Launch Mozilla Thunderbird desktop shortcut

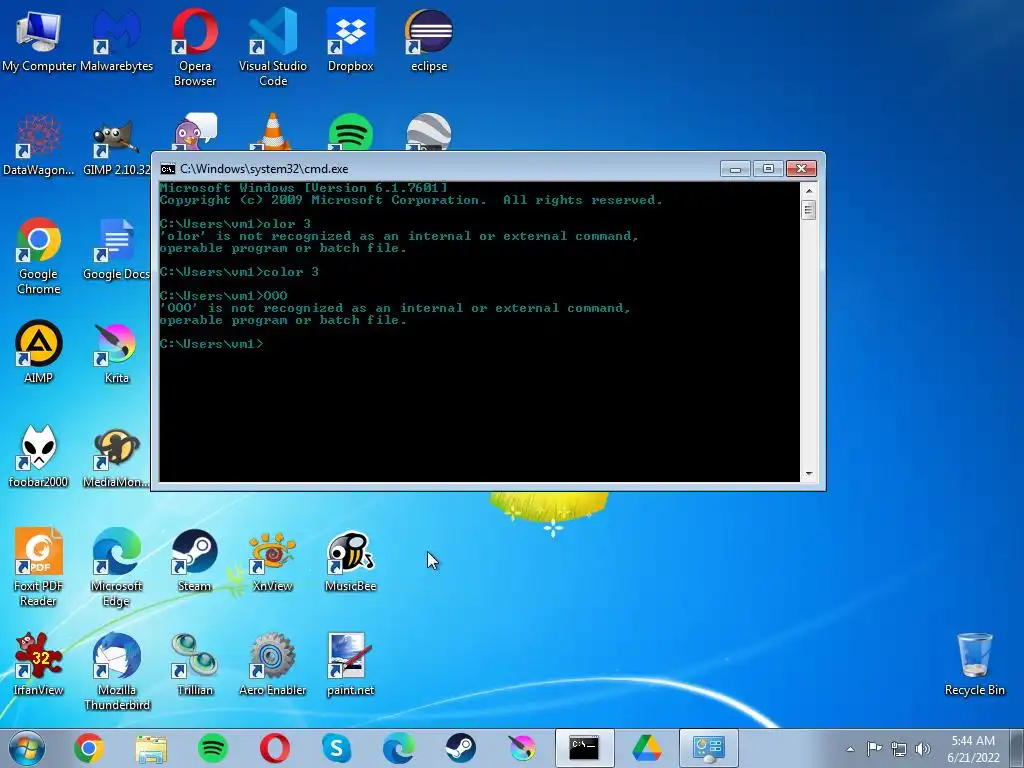pos(116,672)
